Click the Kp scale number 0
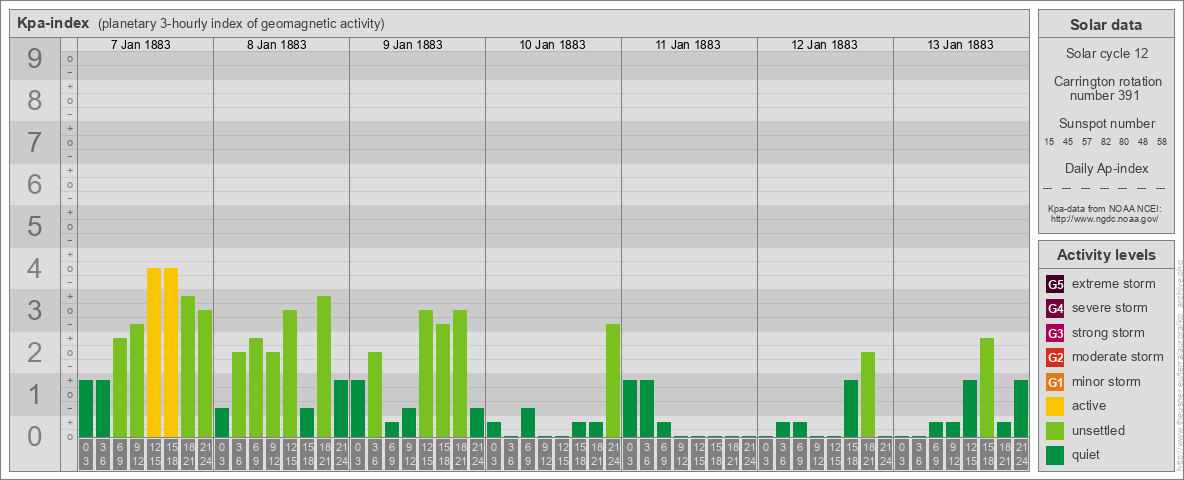The height and width of the screenshot is (480, 1184). (35, 435)
